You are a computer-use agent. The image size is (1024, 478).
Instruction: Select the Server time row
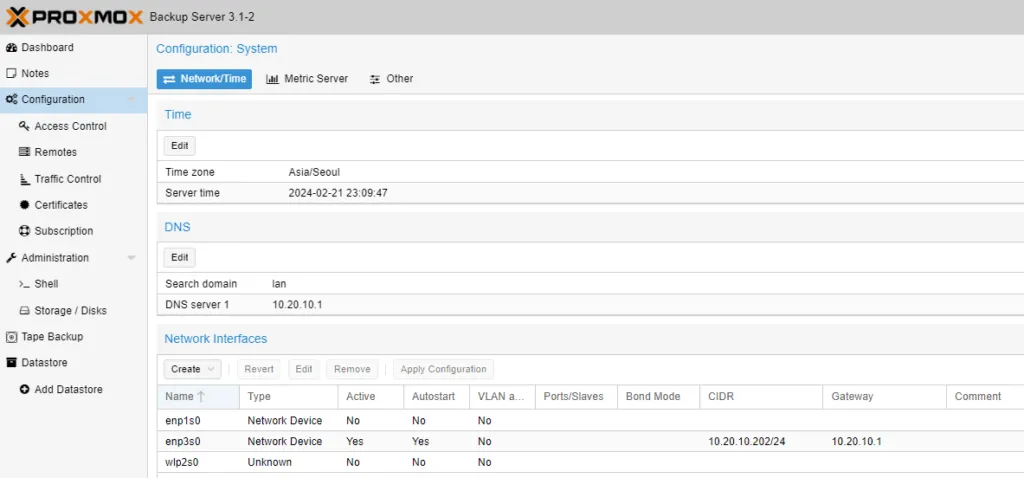tap(590, 193)
